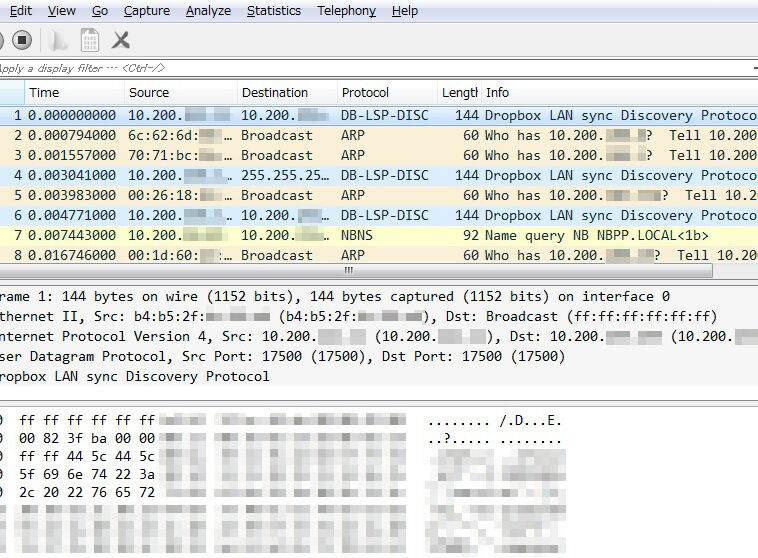This screenshot has height=558, width=758.
Task: Select packet 4 to 255.255.25 destination
Action: coord(379,175)
